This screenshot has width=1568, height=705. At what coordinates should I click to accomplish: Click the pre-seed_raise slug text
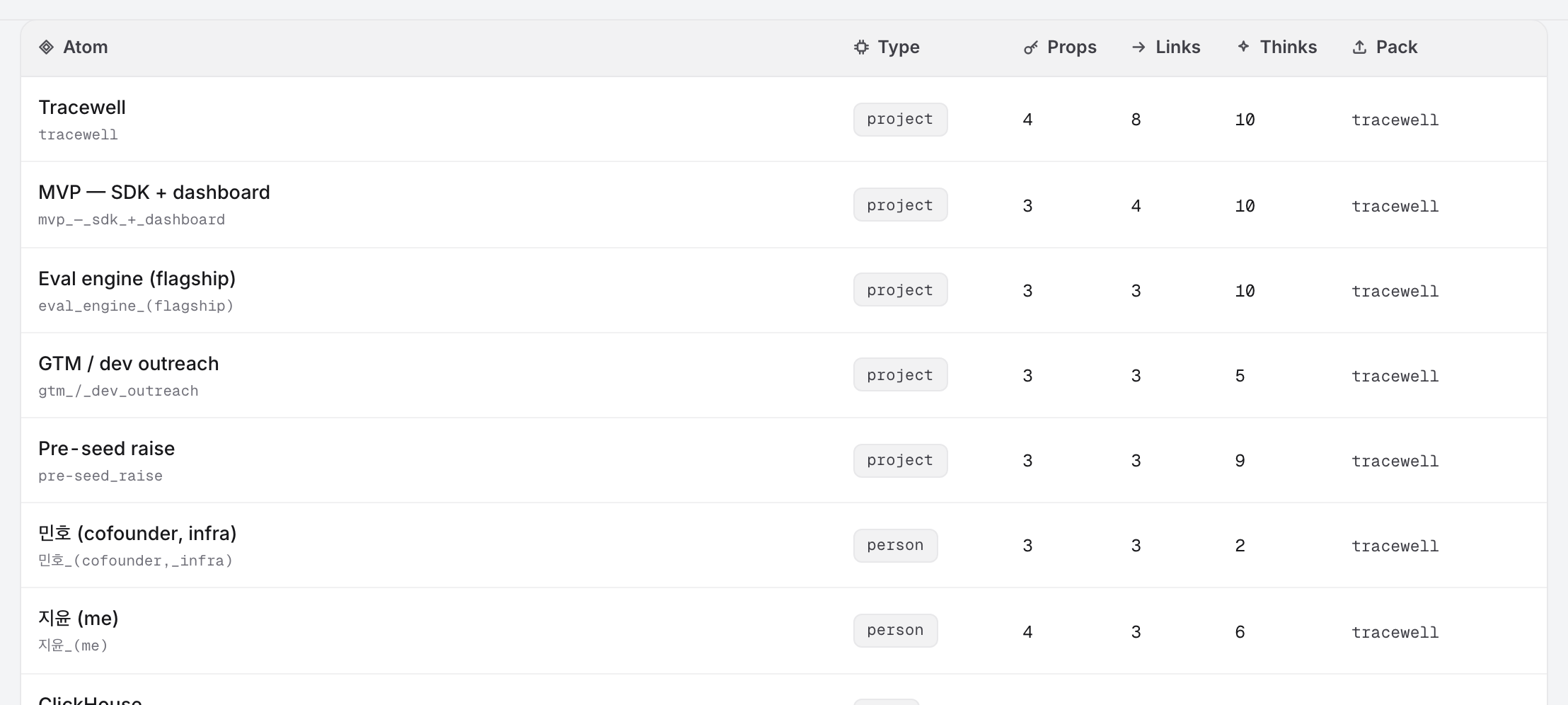click(x=100, y=476)
